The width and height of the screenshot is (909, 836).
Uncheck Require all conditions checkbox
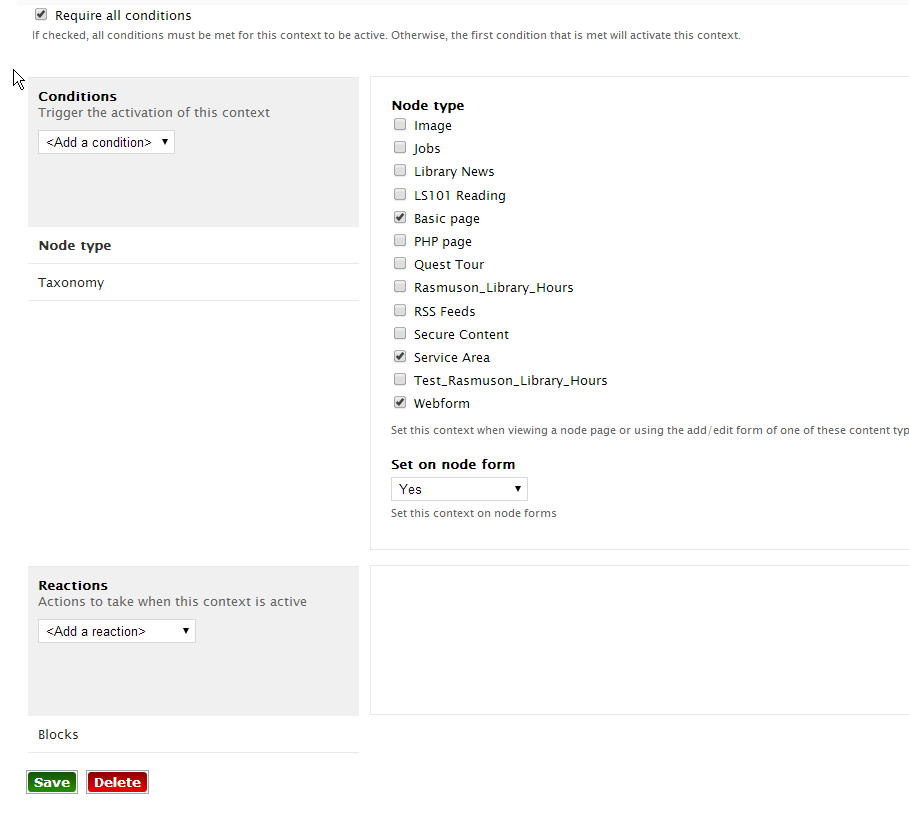(x=41, y=14)
